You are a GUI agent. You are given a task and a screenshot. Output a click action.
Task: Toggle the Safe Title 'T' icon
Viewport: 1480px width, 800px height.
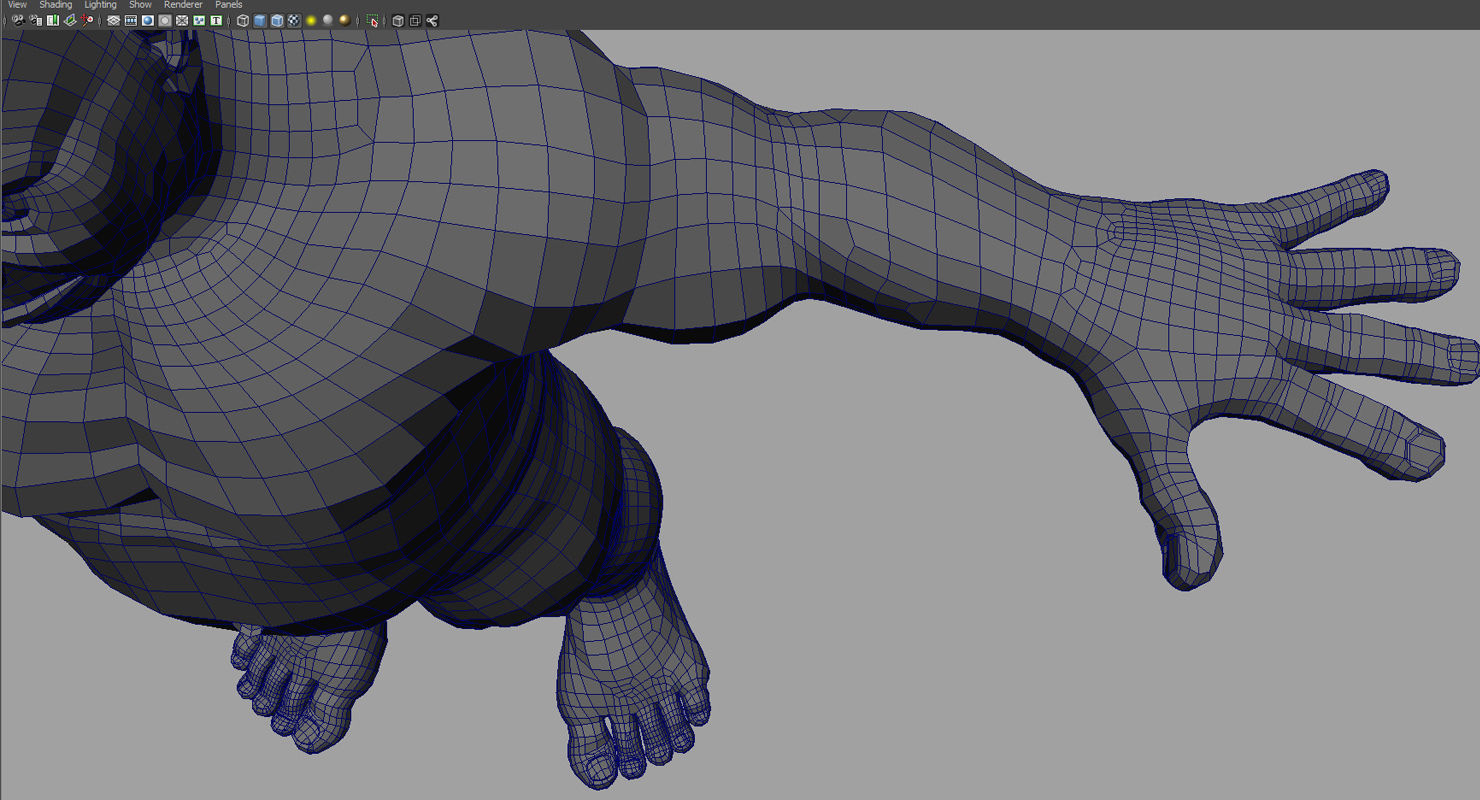coord(215,20)
